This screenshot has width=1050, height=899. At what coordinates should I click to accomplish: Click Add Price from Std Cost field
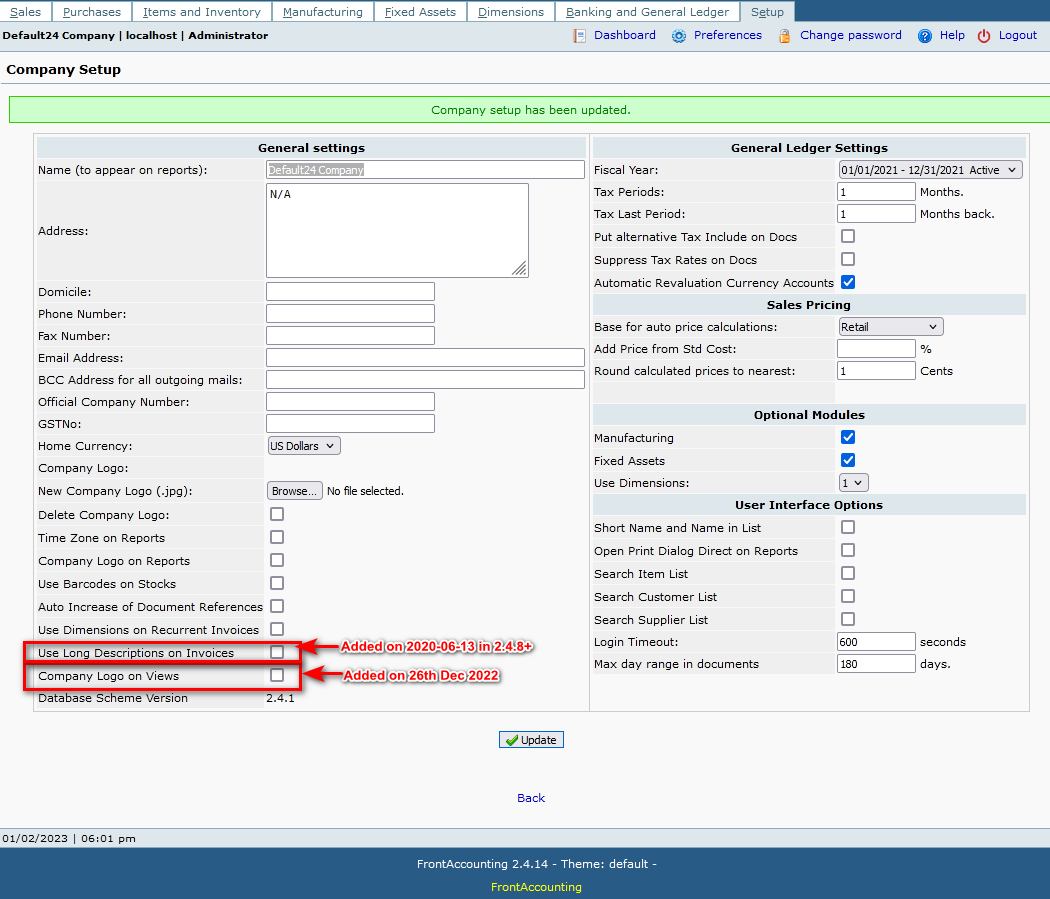(876, 349)
